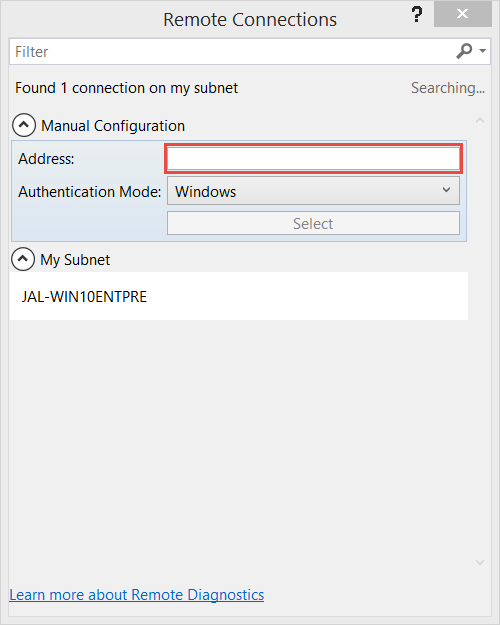Click the My Subnet heading text
Viewport: 500px width, 625px height.
(x=75, y=260)
